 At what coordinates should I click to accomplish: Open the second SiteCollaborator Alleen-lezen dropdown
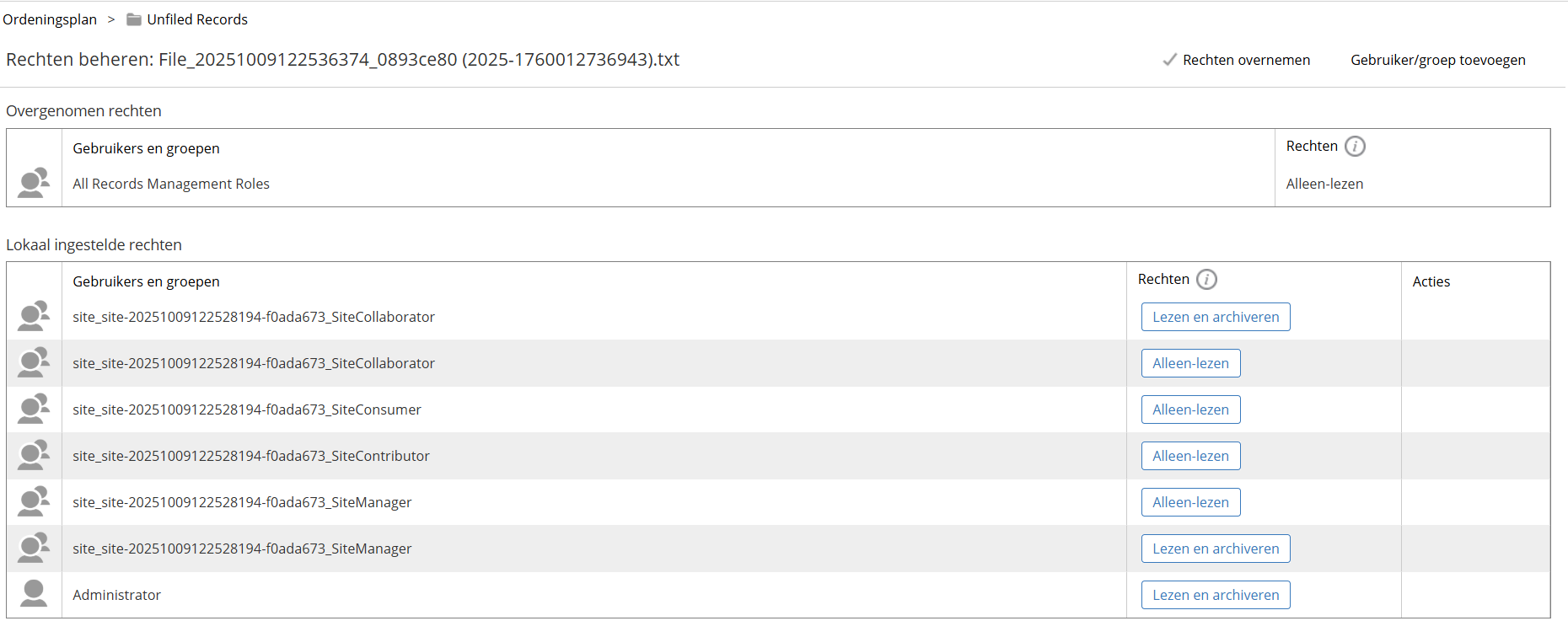tap(1190, 363)
